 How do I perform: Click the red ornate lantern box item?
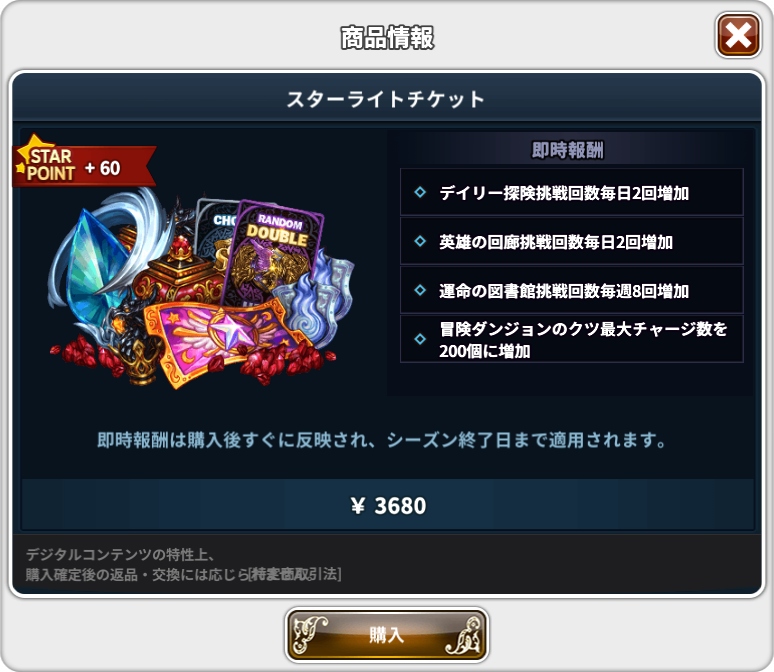(178, 272)
